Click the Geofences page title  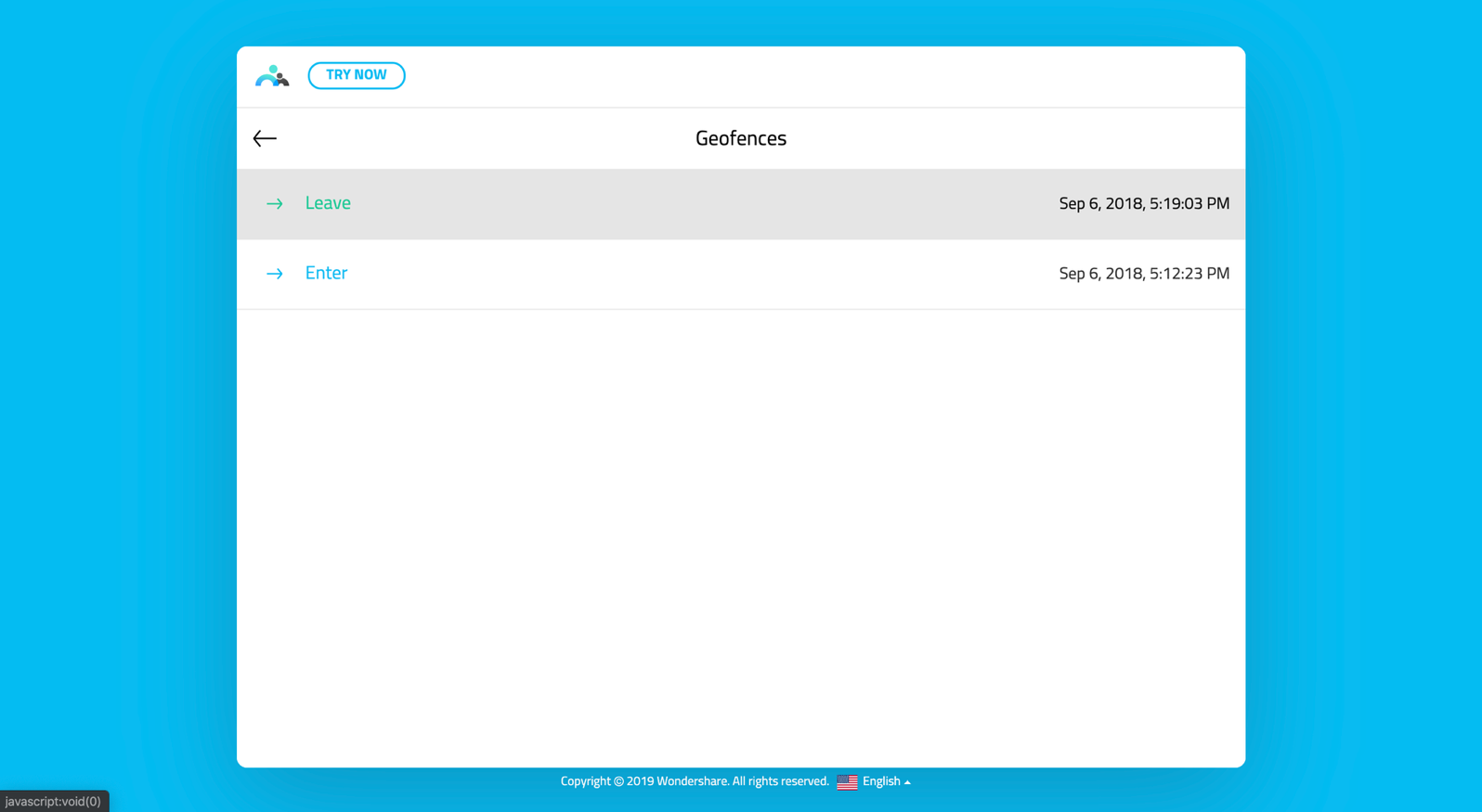(x=741, y=138)
